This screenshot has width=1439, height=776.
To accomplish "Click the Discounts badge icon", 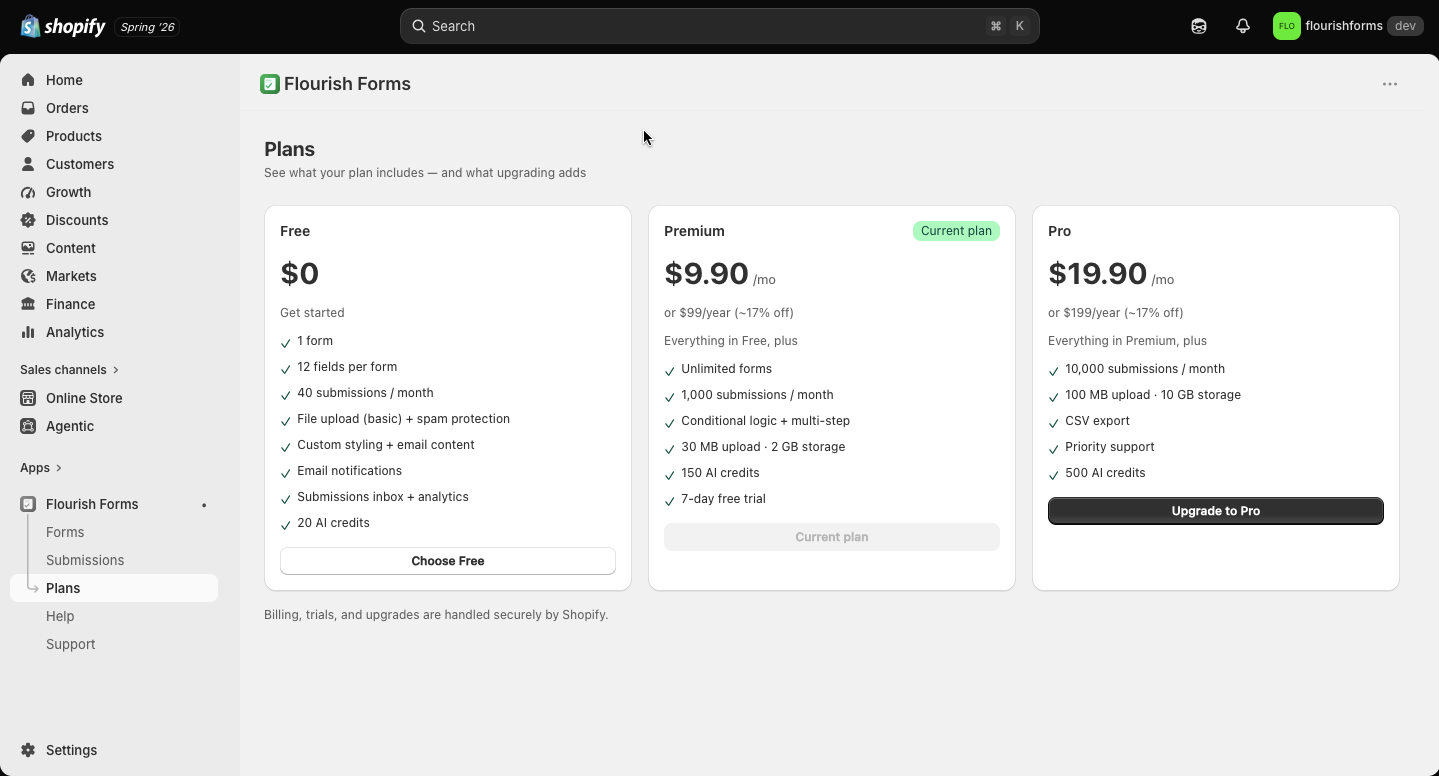I will tap(28, 220).
